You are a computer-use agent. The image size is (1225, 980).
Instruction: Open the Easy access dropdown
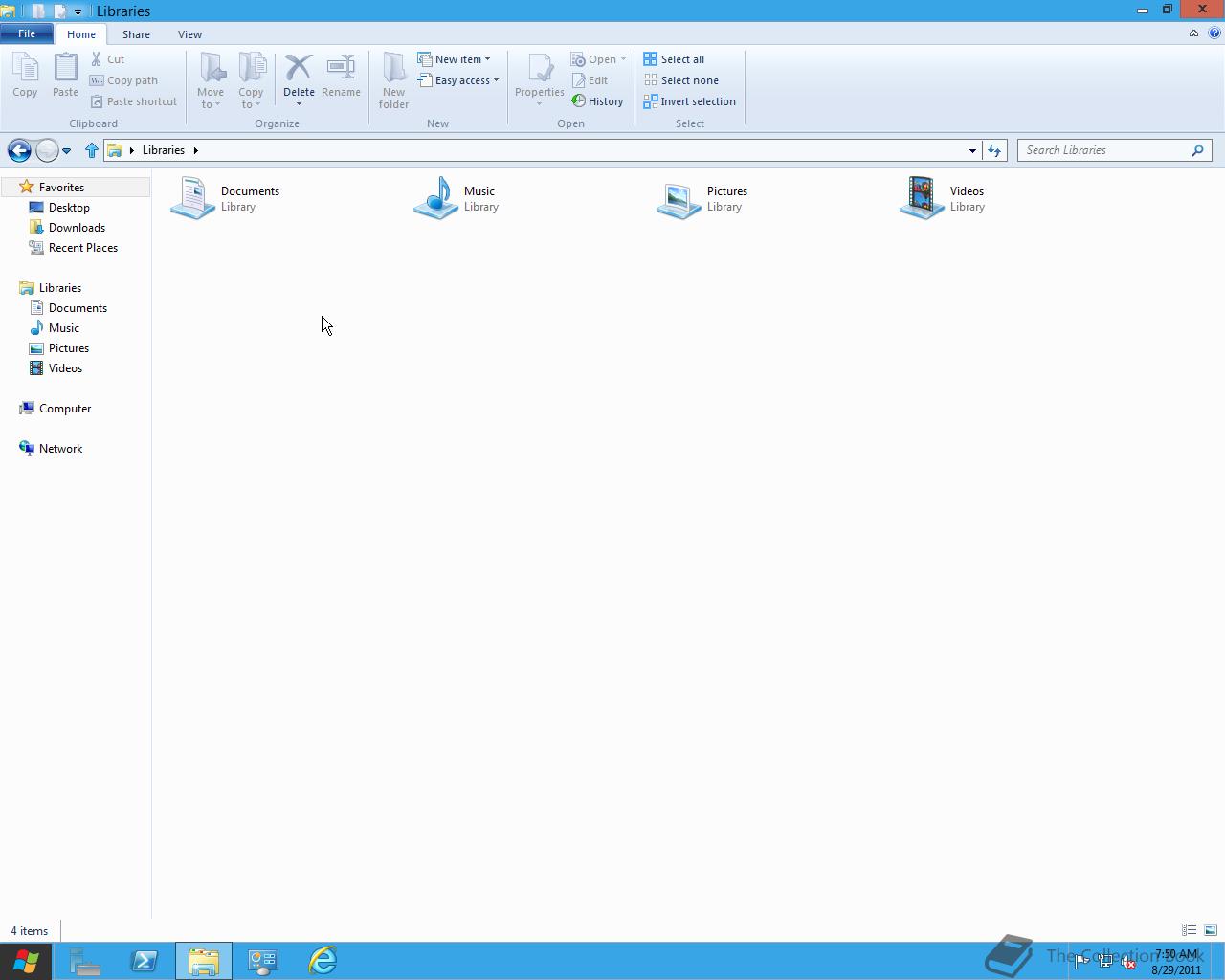coord(458,80)
